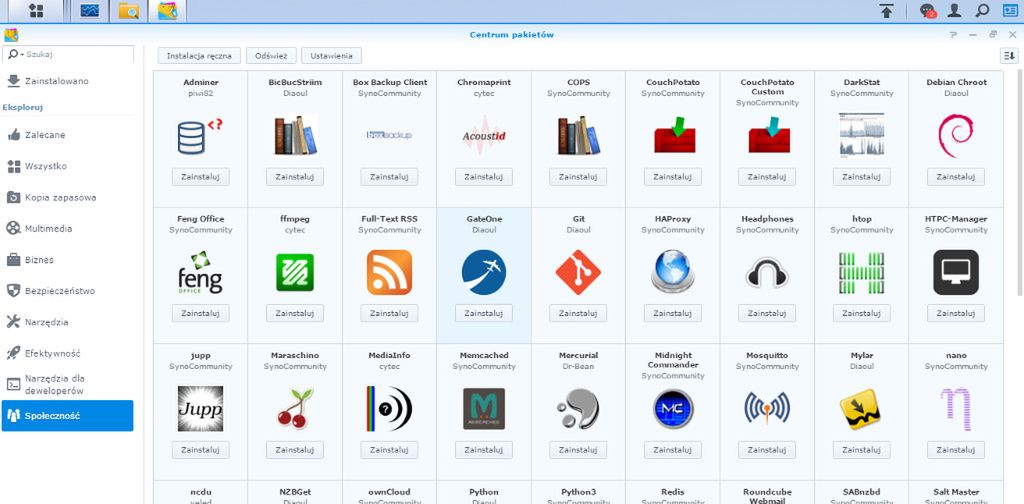Image resolution: width=1024 pixels, height=504 pixels.
Task: Open the Jupp package icon
Action: click(200, 409)
